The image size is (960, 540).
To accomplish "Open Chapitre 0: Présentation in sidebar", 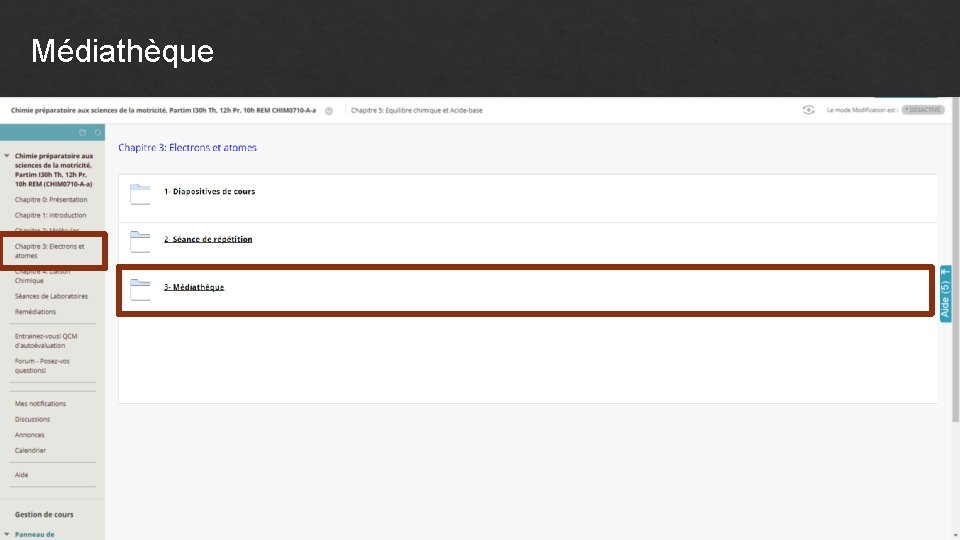I will point(51,200).
